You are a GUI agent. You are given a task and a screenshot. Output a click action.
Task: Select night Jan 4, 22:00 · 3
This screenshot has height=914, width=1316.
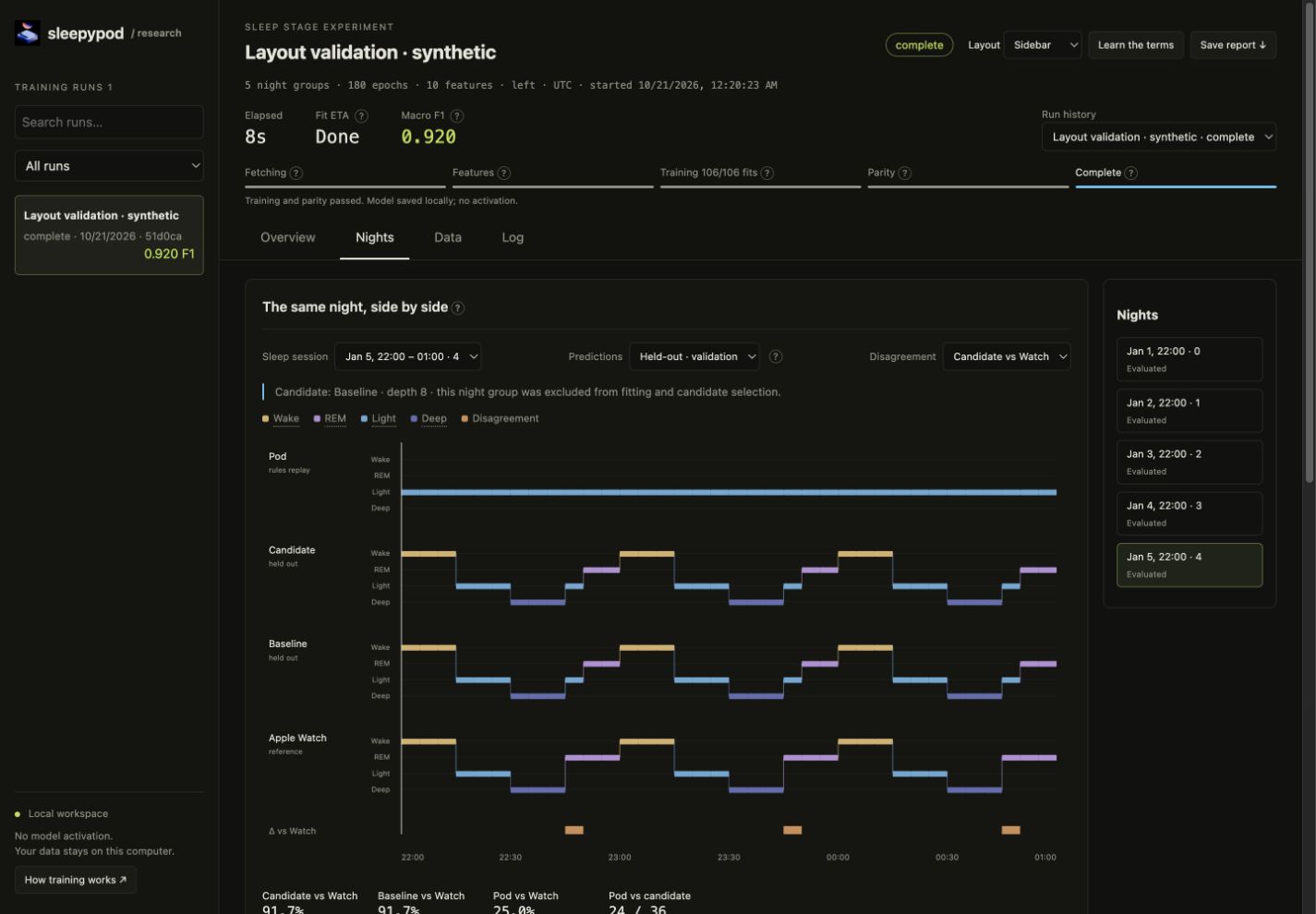(x=1189, y=513)
